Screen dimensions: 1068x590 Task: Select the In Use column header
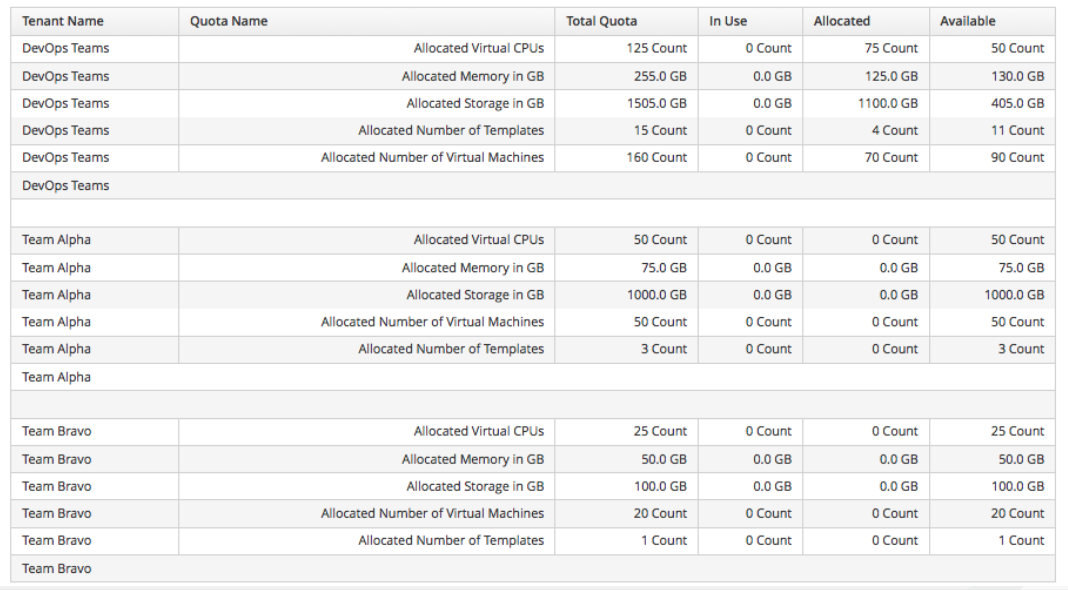coord(728,21)
